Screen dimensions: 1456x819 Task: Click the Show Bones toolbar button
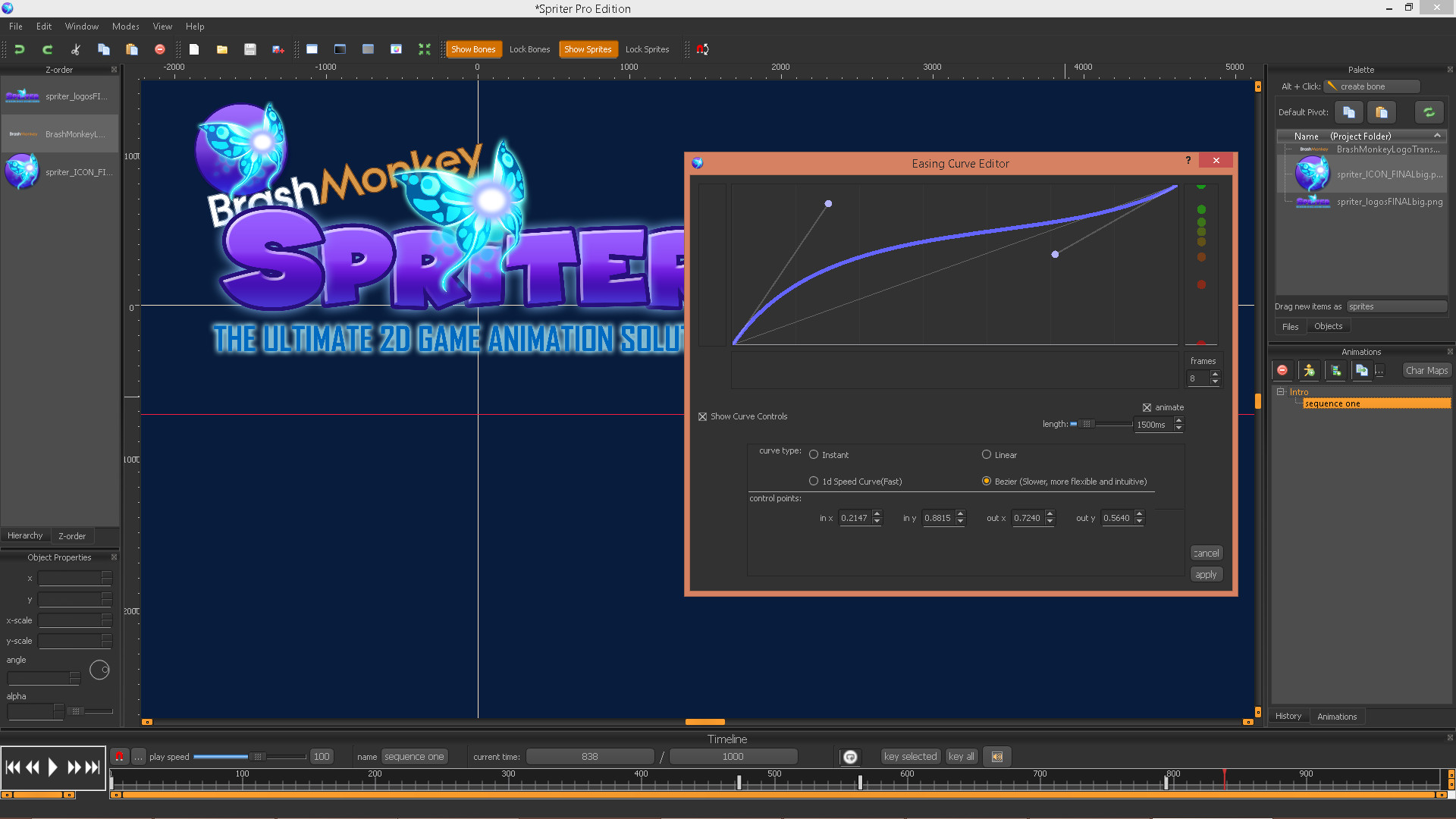click(471, 49)
